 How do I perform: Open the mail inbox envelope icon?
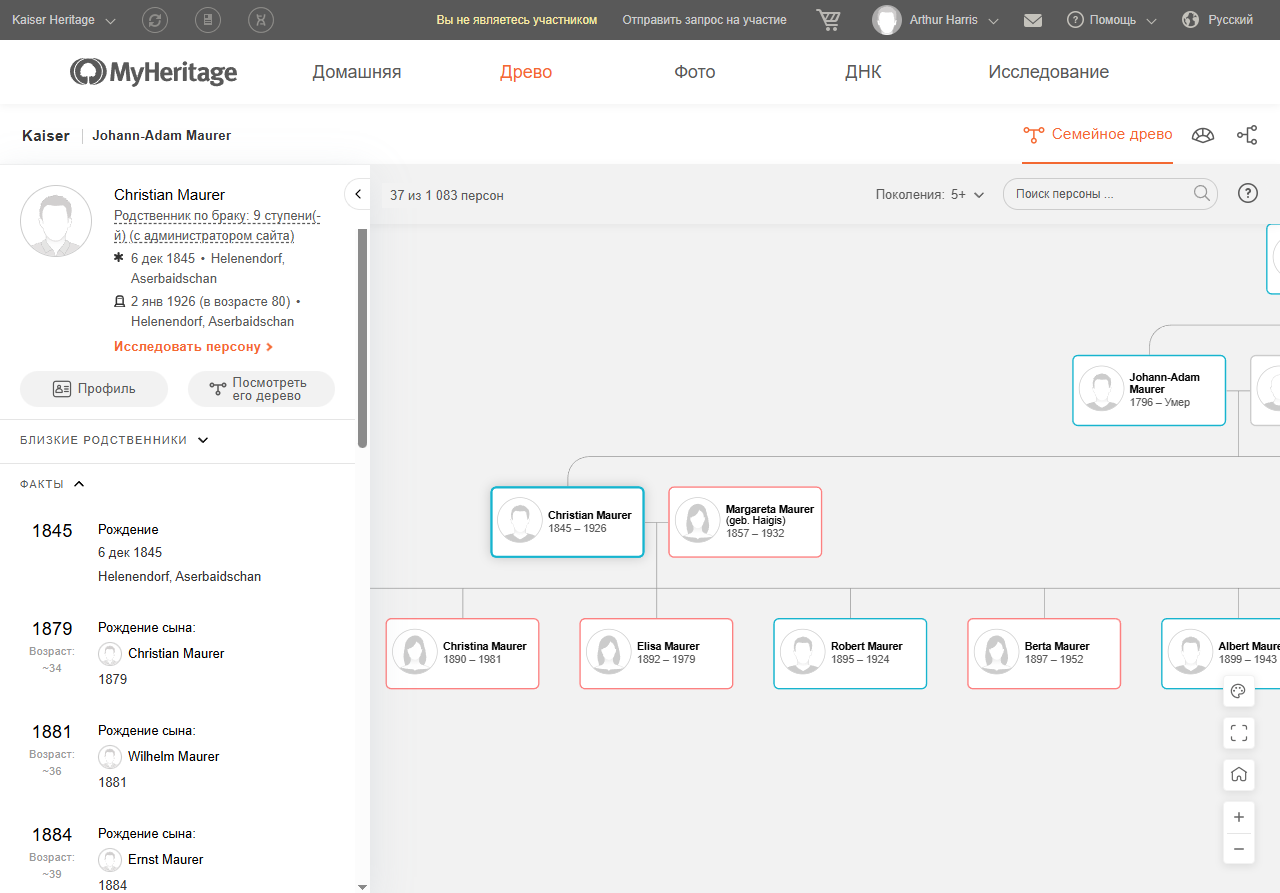[x=1033, y=20]
